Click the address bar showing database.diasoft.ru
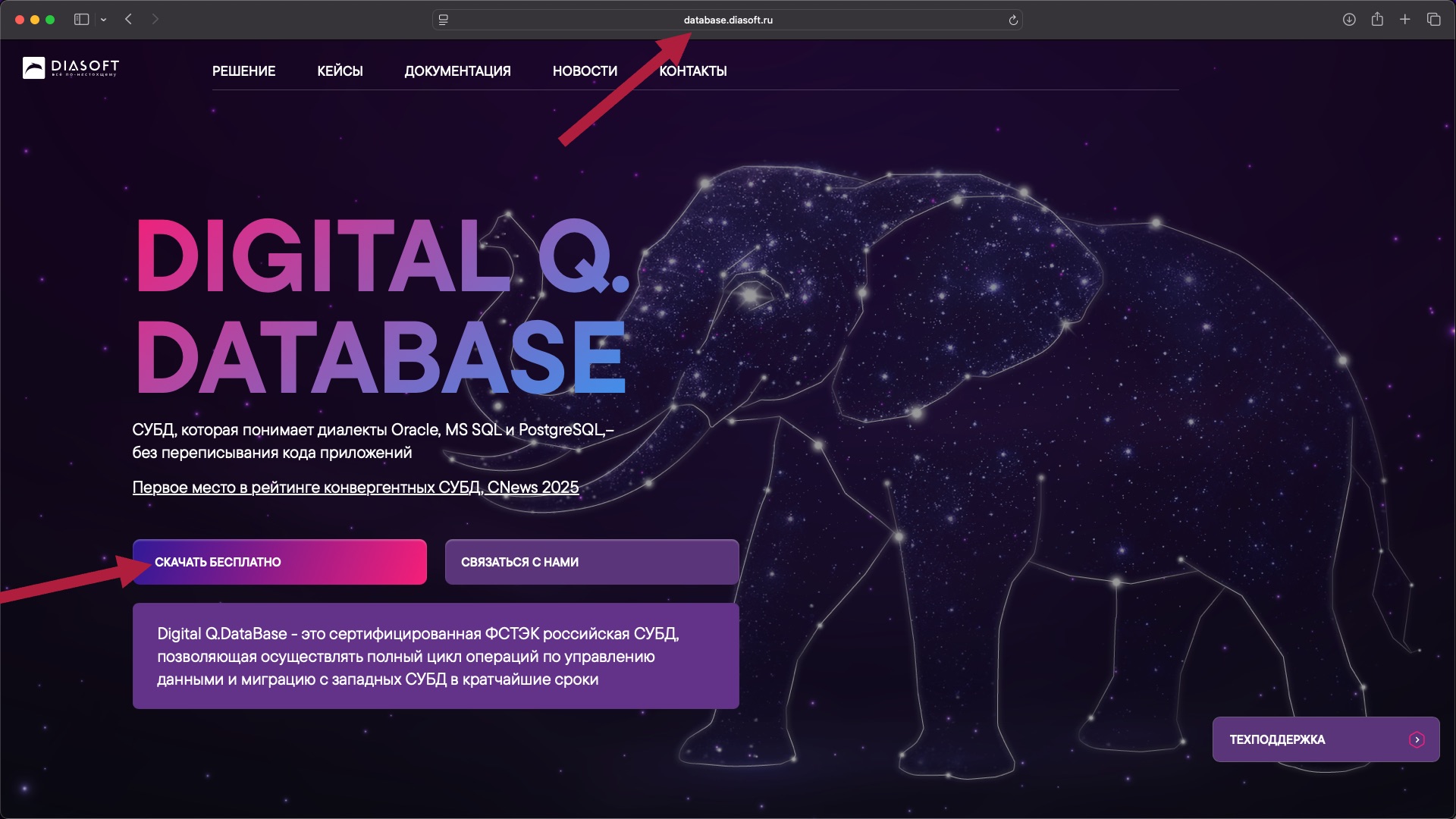The width and height of the screenshot is (1456, 819). [x=728, y=20]
